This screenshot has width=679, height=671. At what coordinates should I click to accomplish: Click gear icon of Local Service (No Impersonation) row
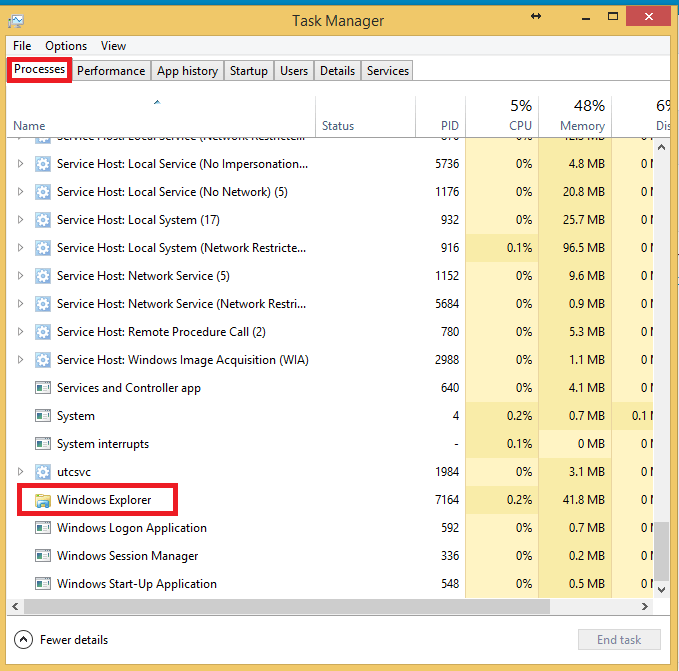click(x=42, y=164)
